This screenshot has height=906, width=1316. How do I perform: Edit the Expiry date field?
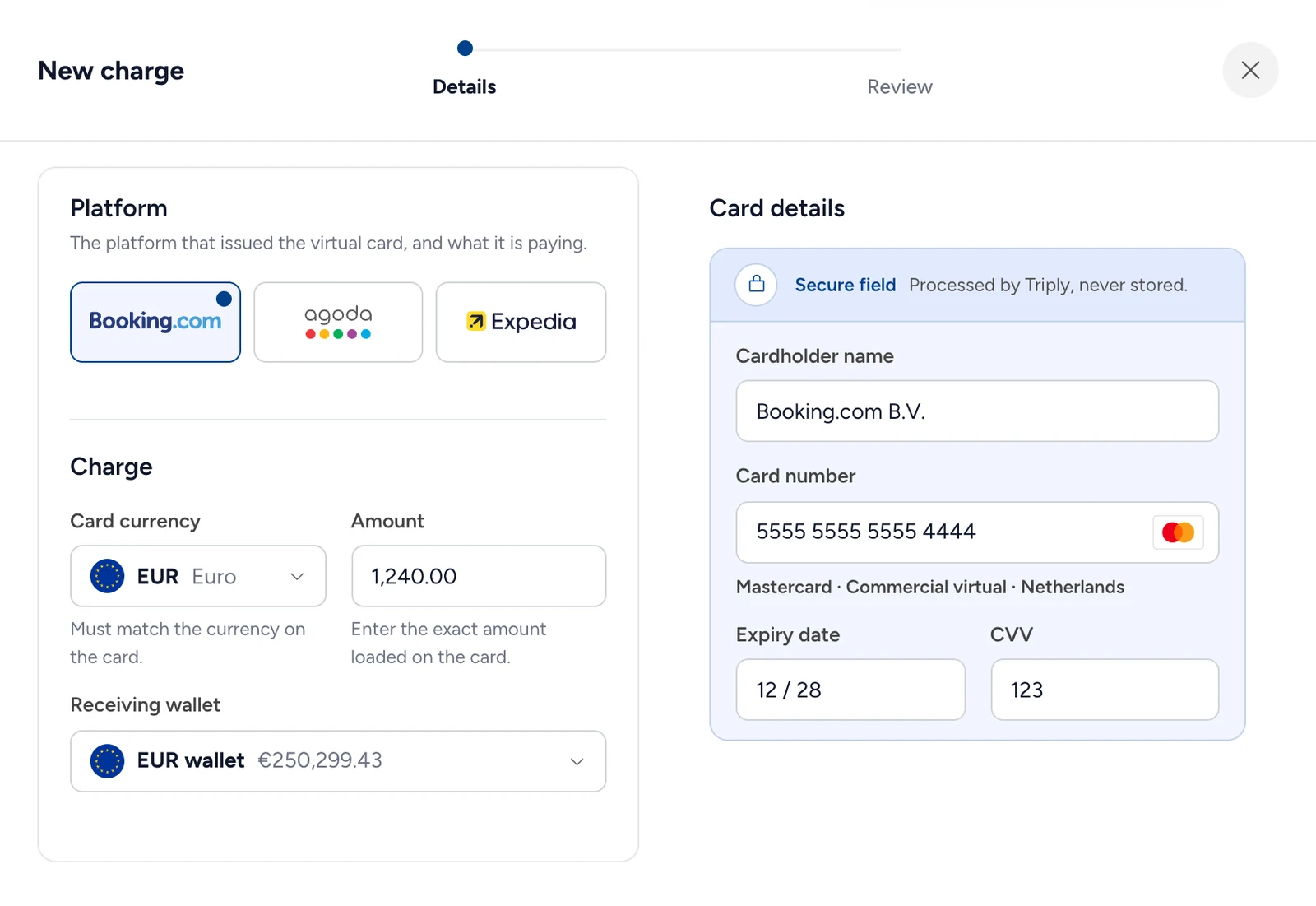click(850, 690)
